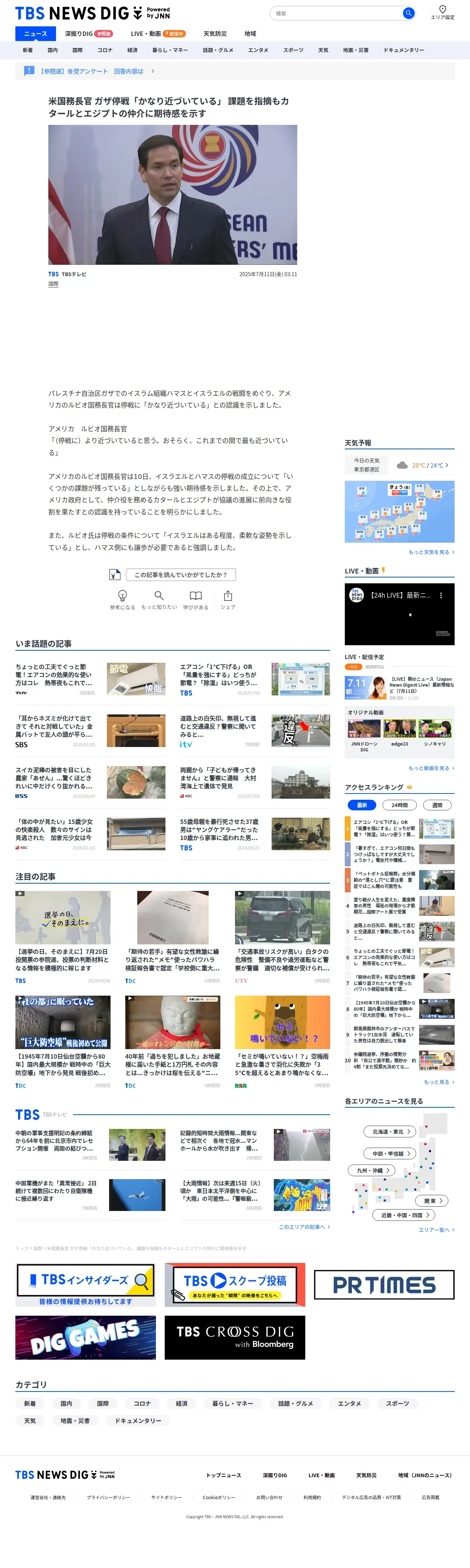Select the 地域 tab

[x=250, y=33]
